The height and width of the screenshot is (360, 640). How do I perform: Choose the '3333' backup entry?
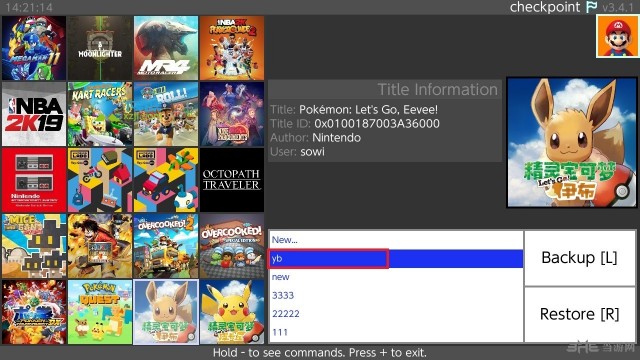pyautogui.click(x=396, y=296)
